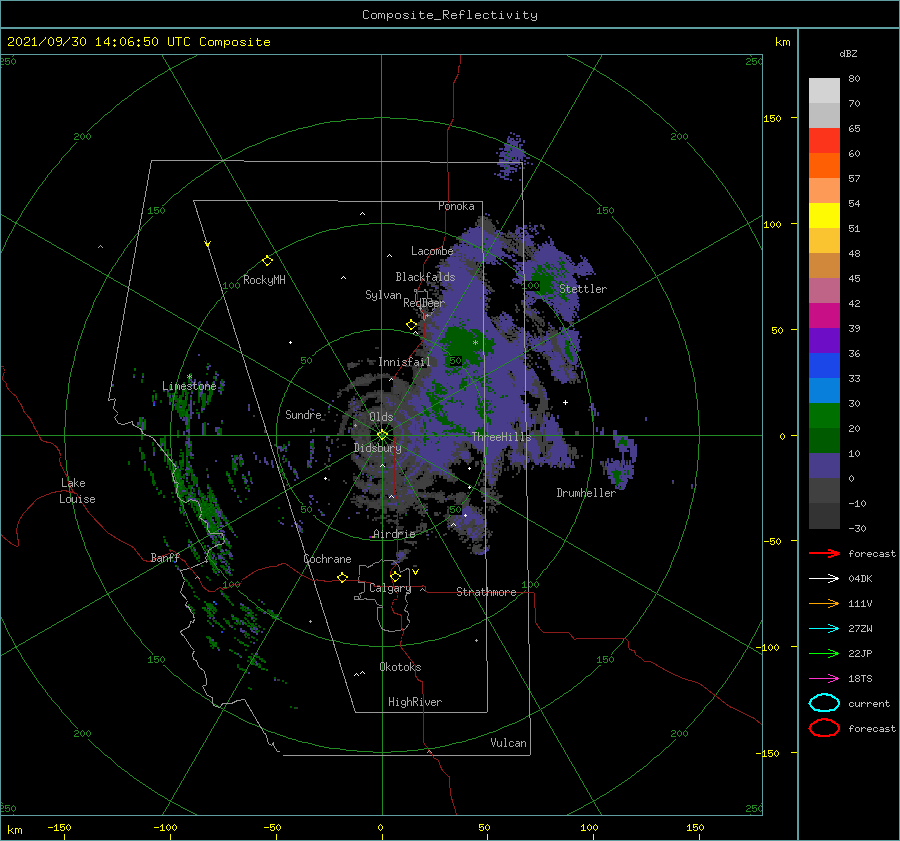Select the red 60-65 dBZ swatch
This screenshot has height=841, width=900.
pos(824,141)
